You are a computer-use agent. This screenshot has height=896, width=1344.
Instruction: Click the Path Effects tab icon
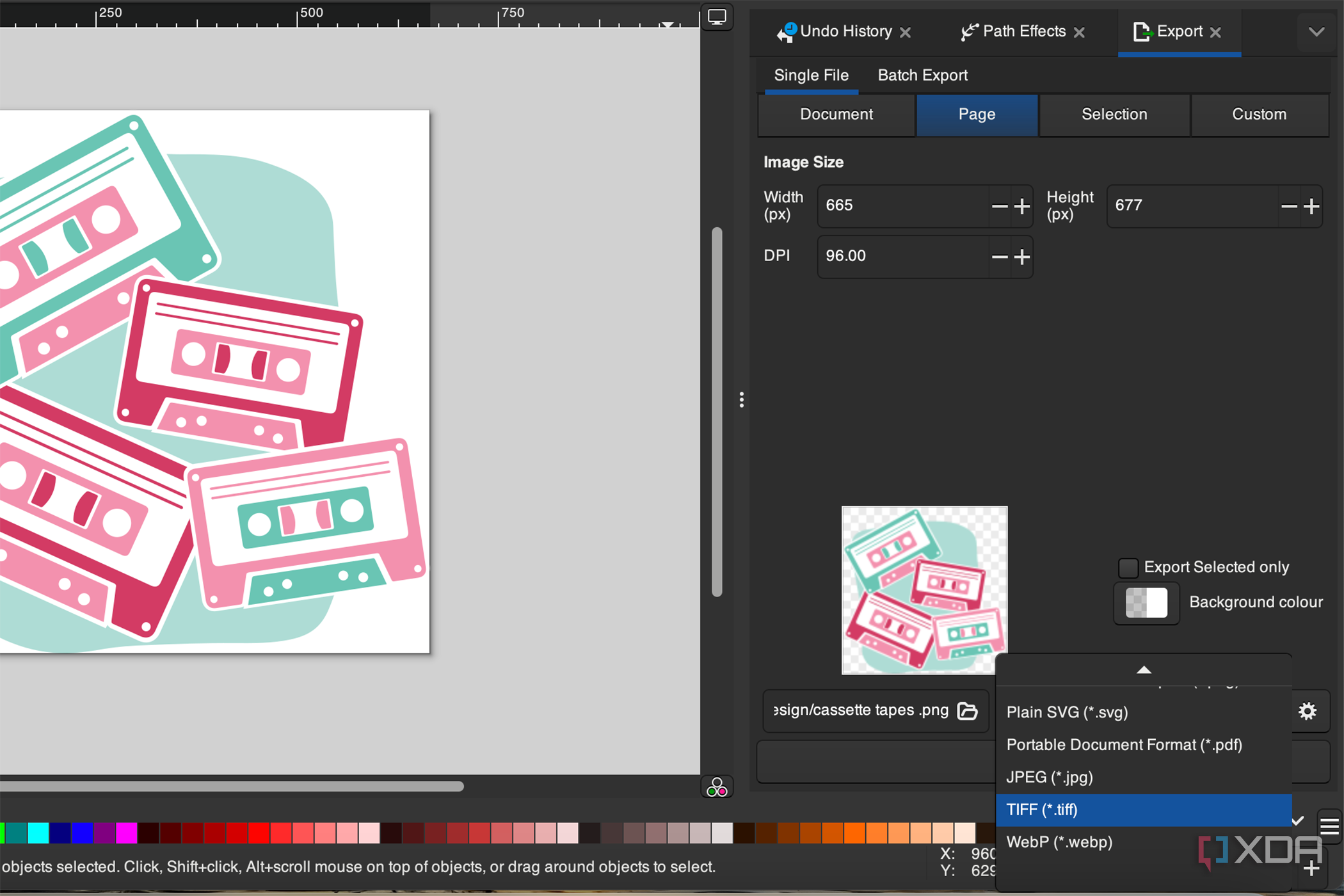coord(969,31)
